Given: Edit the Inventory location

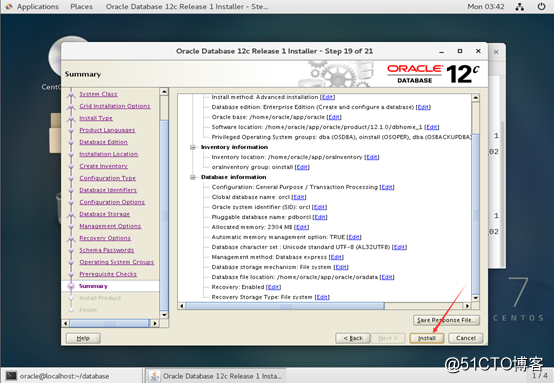Looking at the screenshot, I should click(372, 157).
